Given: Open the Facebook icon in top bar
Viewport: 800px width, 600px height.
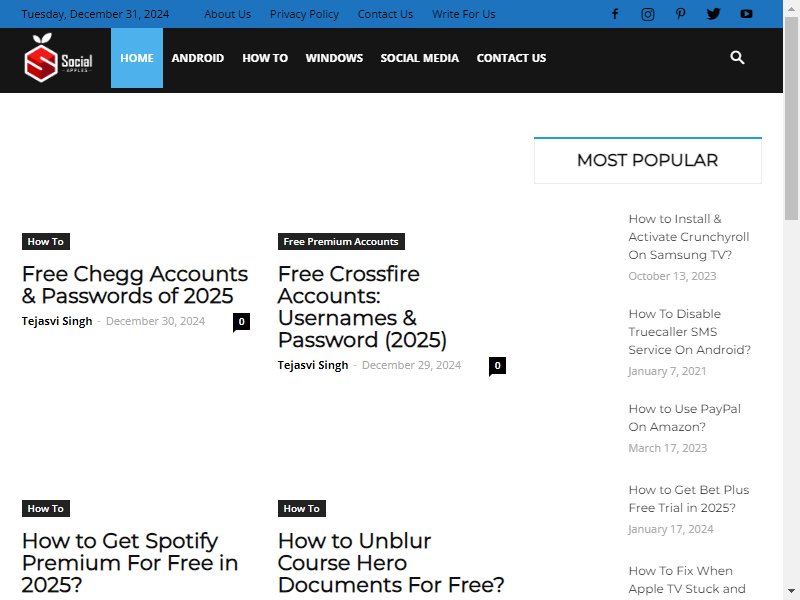Looking at the screenshot, I should point(615,14).
